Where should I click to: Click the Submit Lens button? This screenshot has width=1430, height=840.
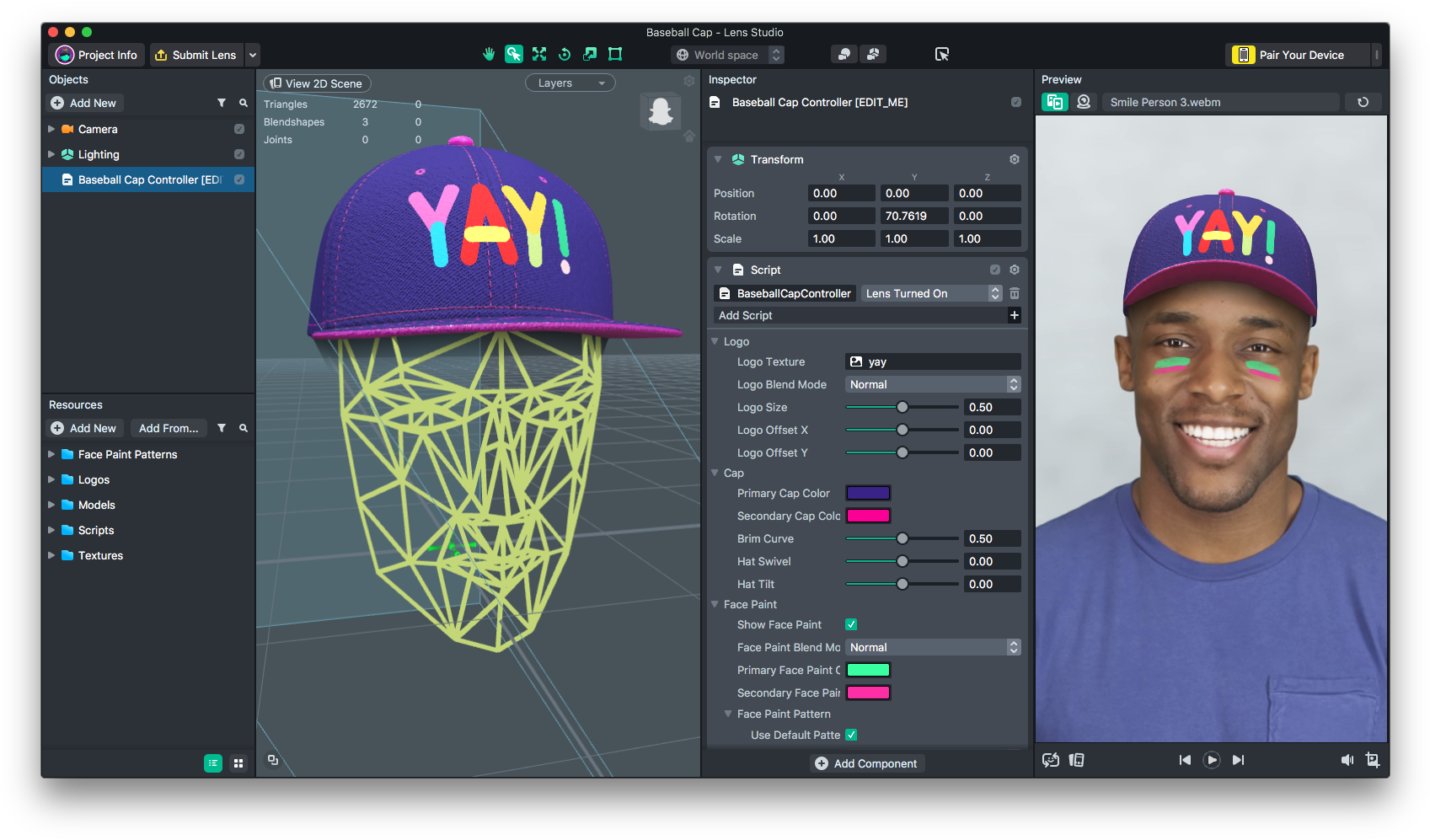(x=196, y=54)
